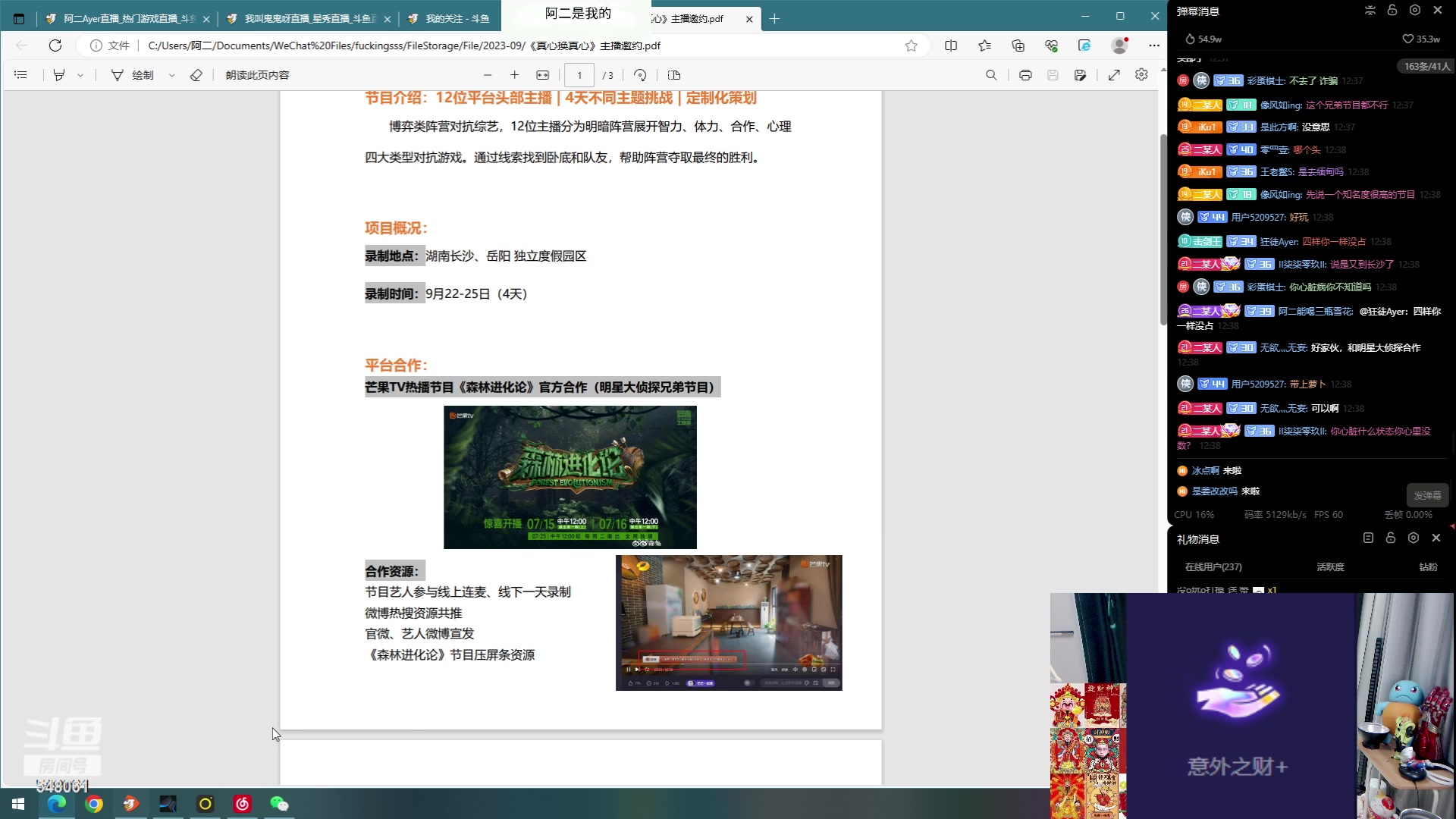Expand the 绘制 draw options dropdown
Viewport: 1456px width, 819px height.
172,75
